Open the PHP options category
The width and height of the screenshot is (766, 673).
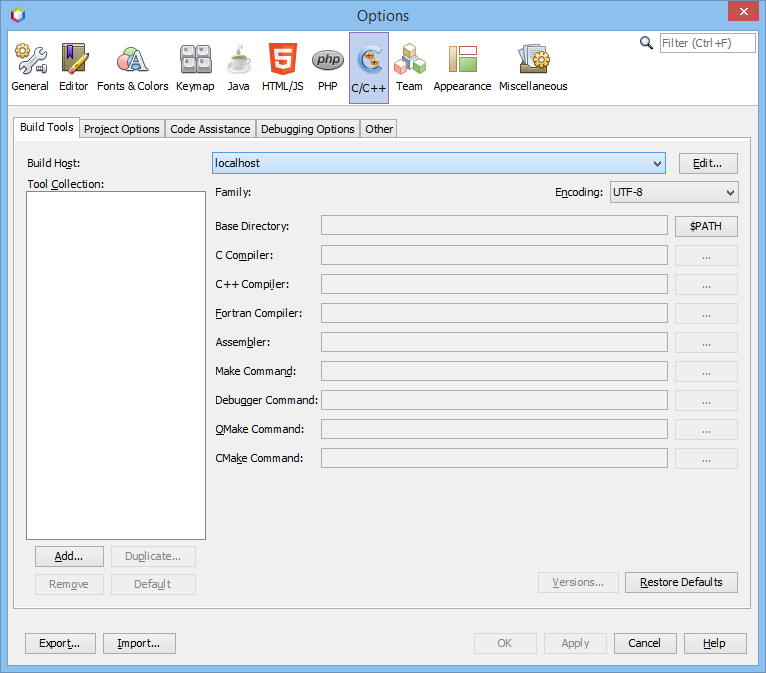coord(327,67)
